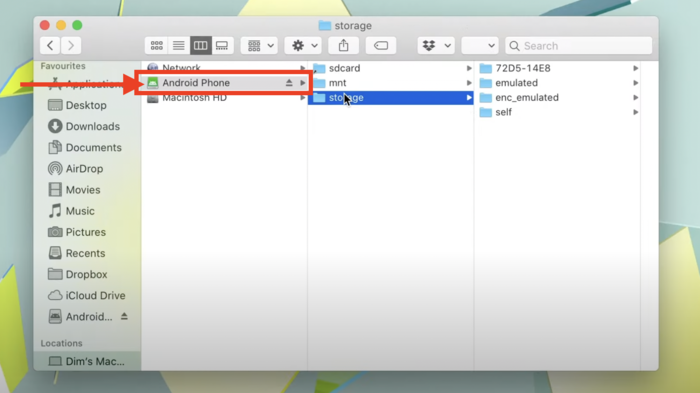Open the gear action menu

click(x=304, y=46)
